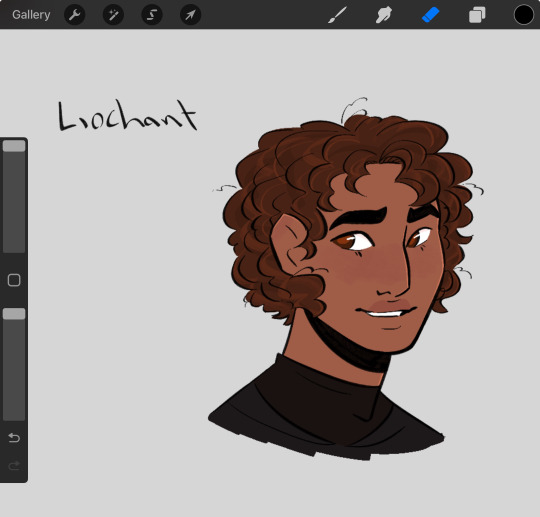Open the Layers panel
The height and width of the screenshot is (517, 540).
(477, 15)
